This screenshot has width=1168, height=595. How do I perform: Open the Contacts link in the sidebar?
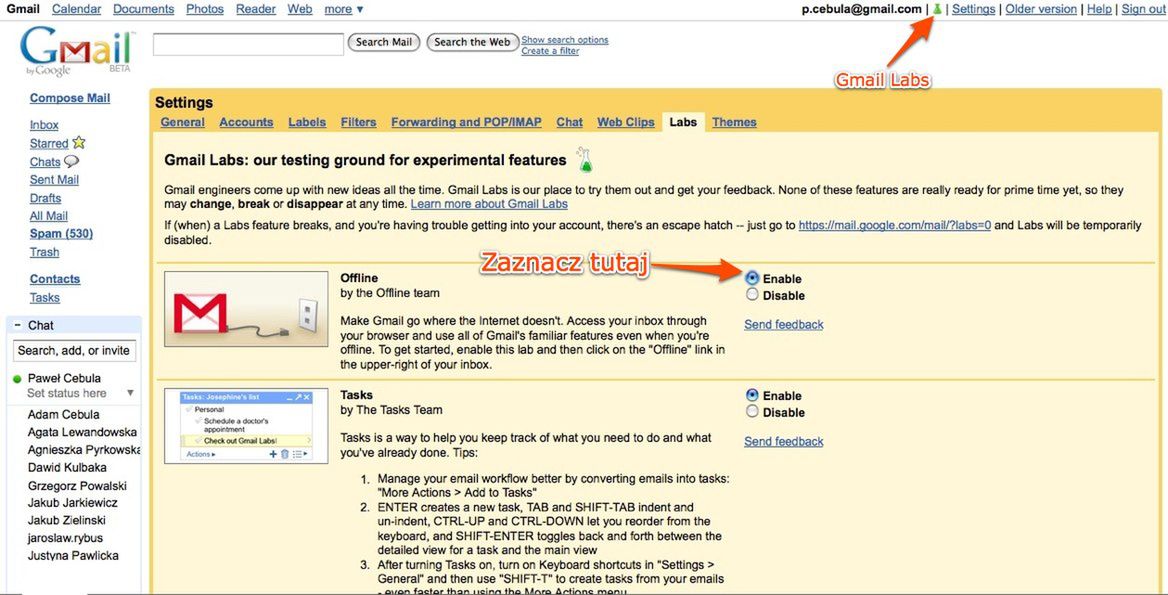click(x=55, y=279)
